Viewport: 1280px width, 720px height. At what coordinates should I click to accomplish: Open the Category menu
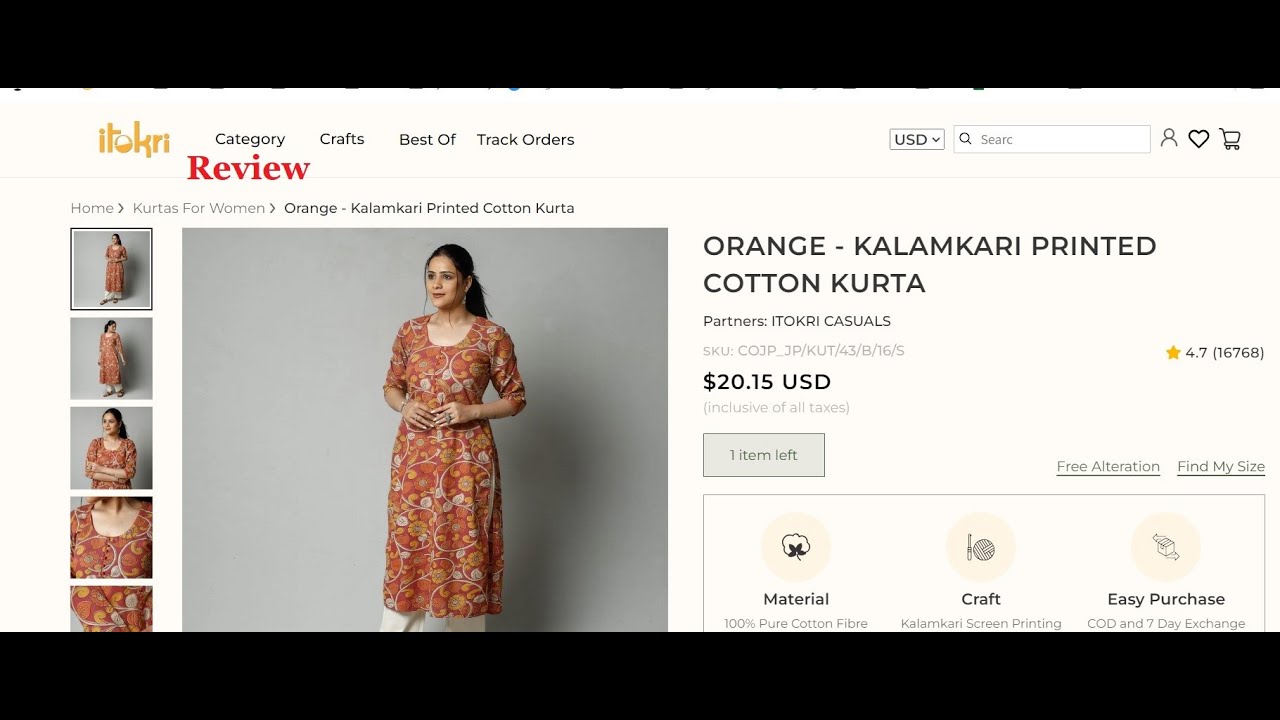250,139
